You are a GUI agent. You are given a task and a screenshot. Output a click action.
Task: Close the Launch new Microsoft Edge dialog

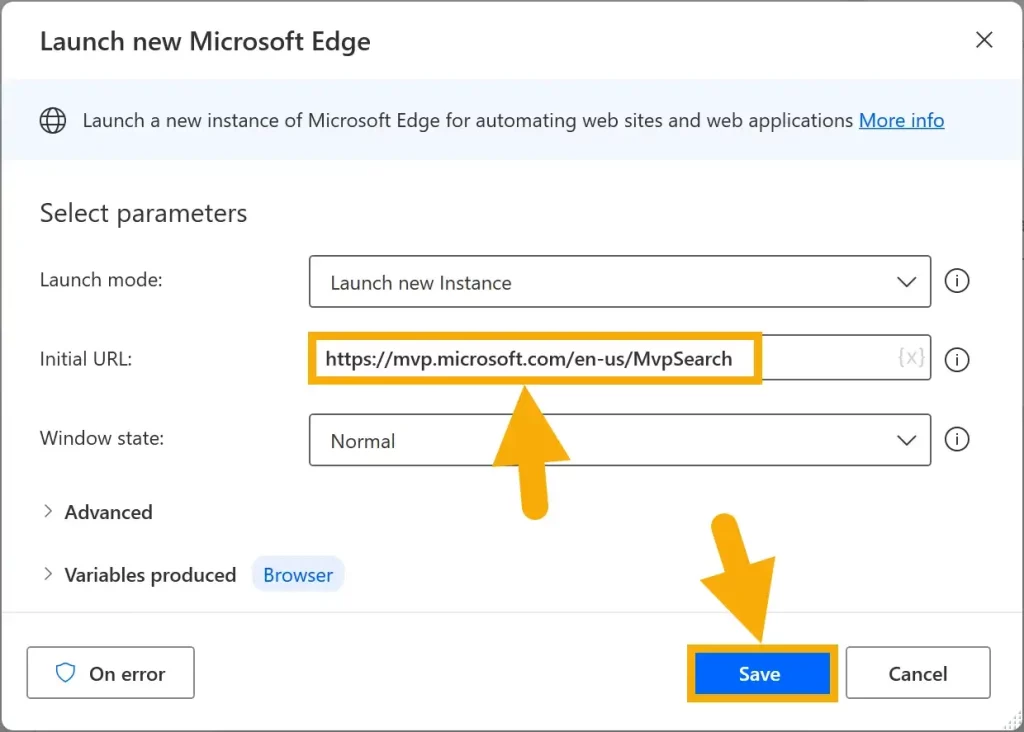(984, 40)
